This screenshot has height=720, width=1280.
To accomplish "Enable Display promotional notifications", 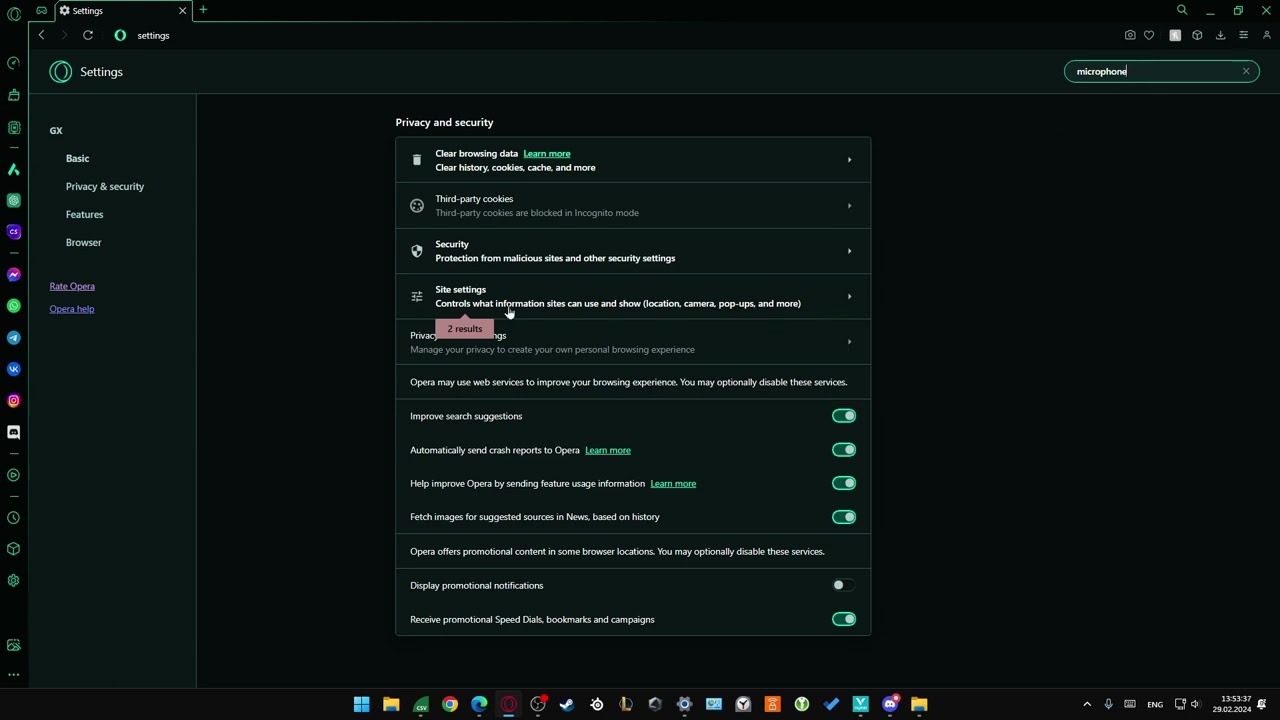I will (x=844, y=585).
